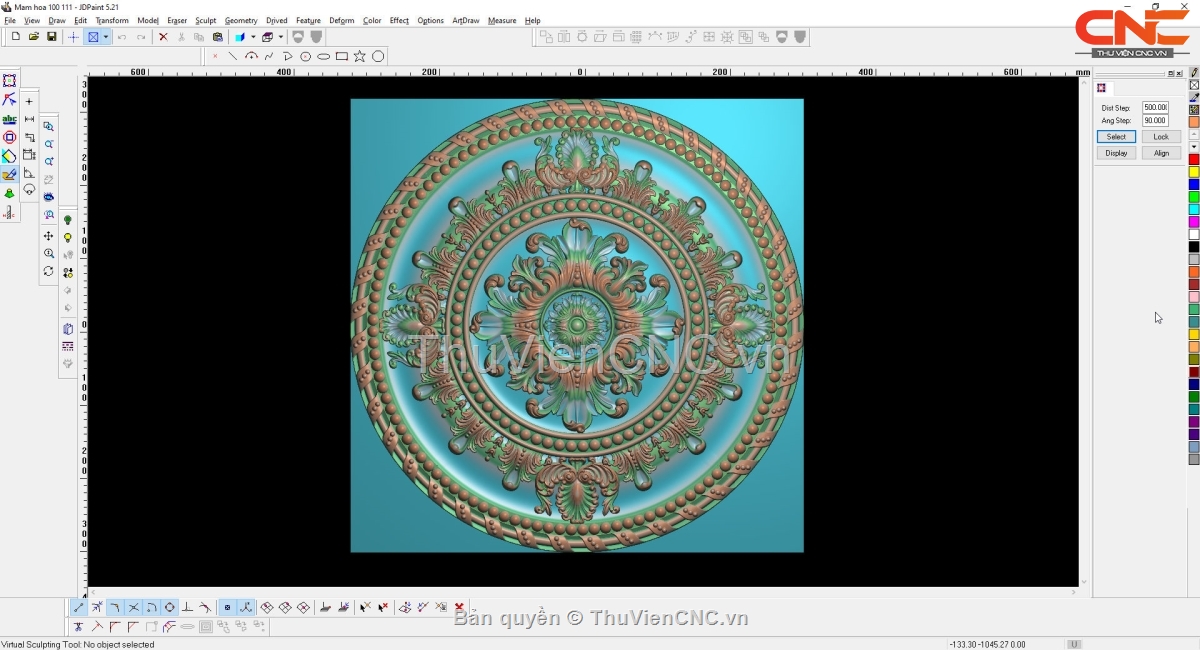Screen dimensions: 1200x650
Task: Click the red X delete icon
Action: coord(163,37)
